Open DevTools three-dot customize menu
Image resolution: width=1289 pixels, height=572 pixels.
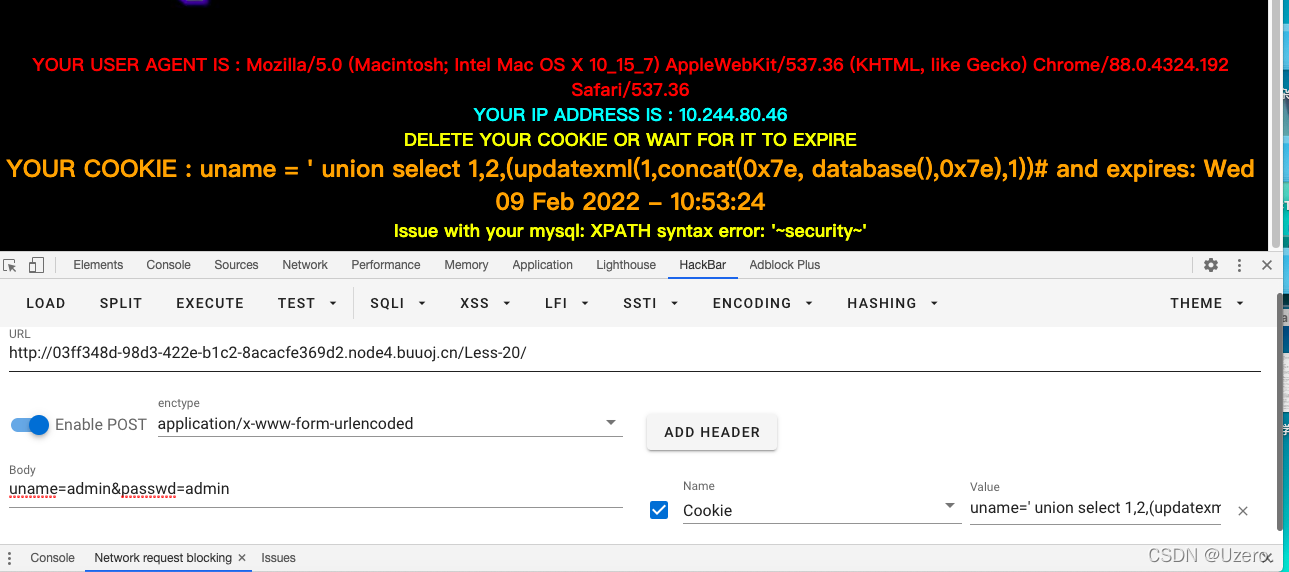pyautogui.click(x=1240, y=265)
